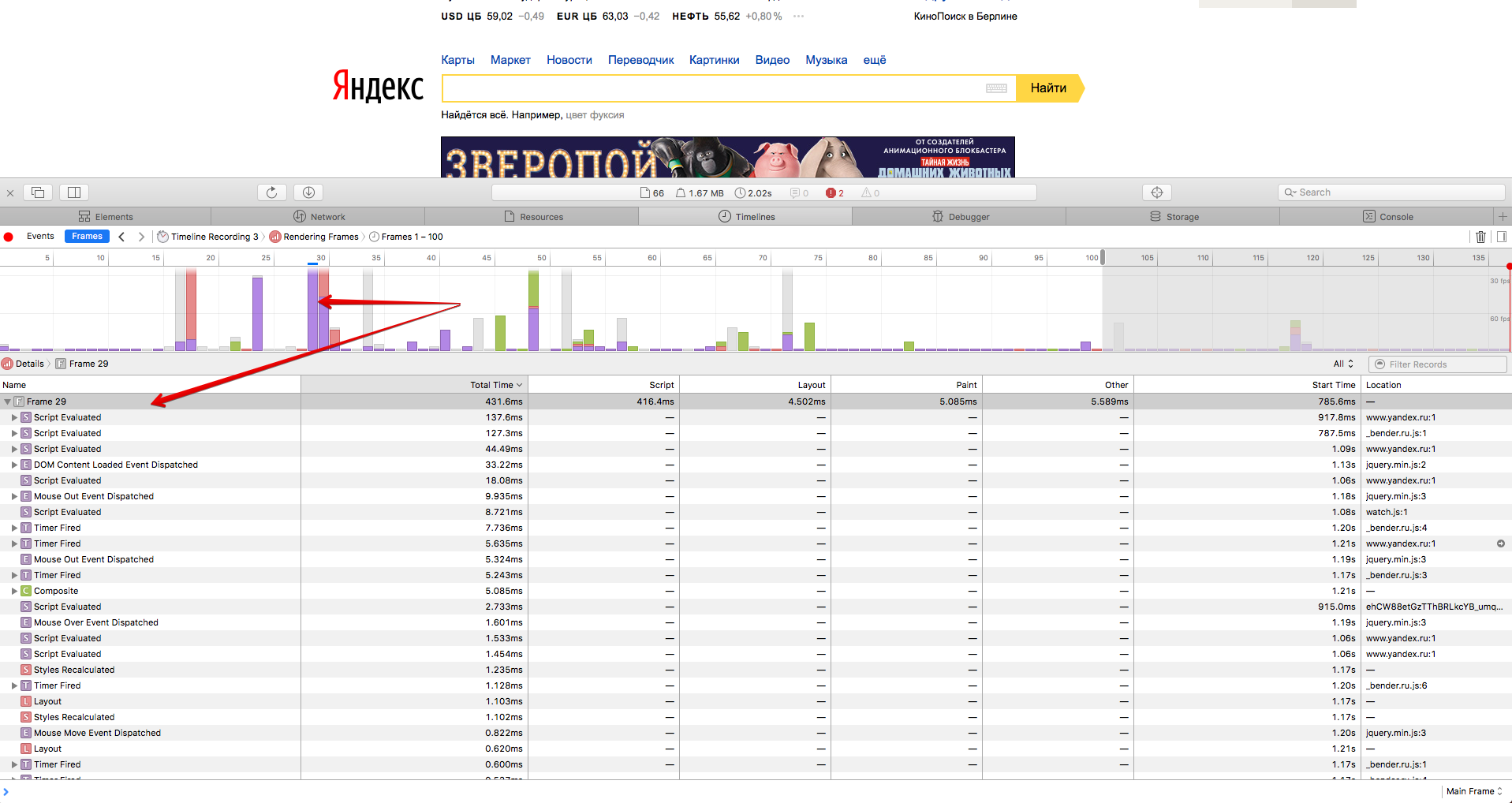The width and height of the screenshot is (1512, 803).
Task: Click the Frames 1 – 100 breadcrumb
Action: (x=406, y=237)
